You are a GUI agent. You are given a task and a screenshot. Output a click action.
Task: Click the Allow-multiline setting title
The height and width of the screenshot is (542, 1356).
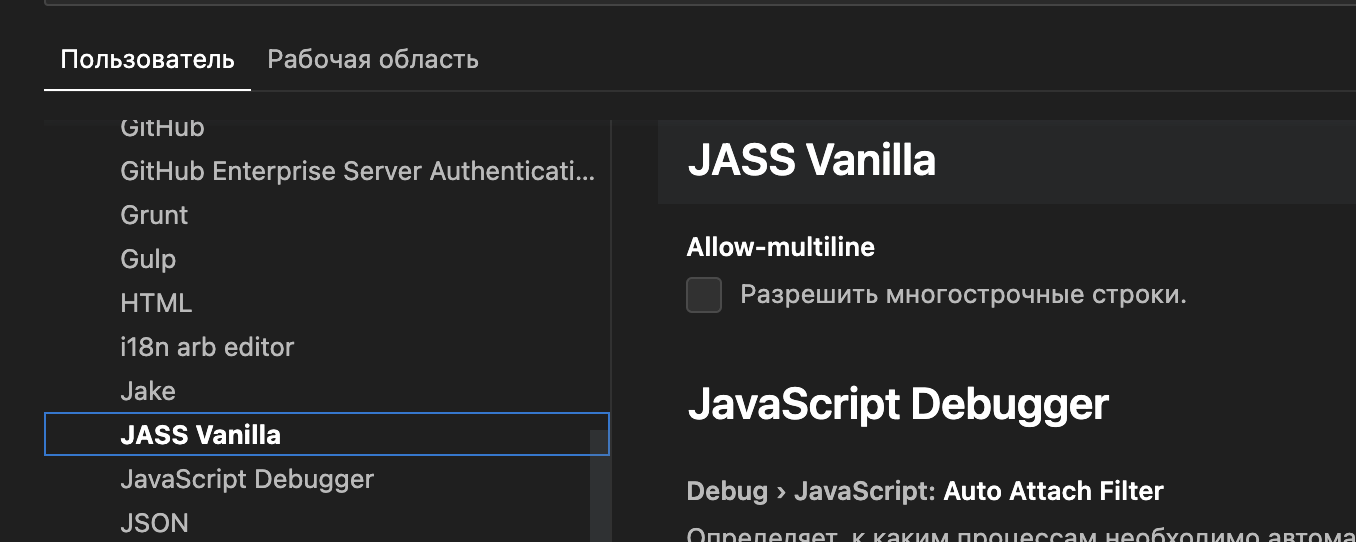tap(780, 247)
